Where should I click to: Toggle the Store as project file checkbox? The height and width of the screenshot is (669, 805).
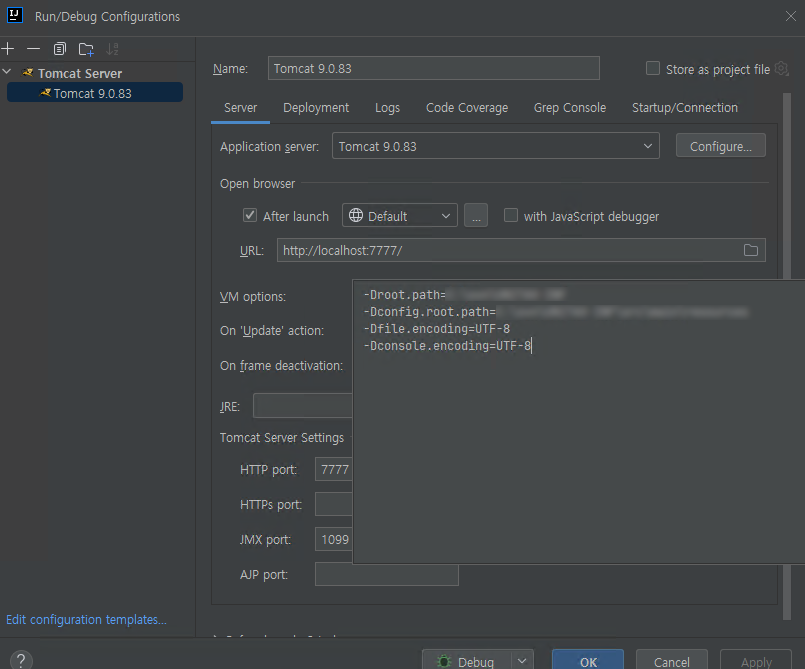coord(653,68)
